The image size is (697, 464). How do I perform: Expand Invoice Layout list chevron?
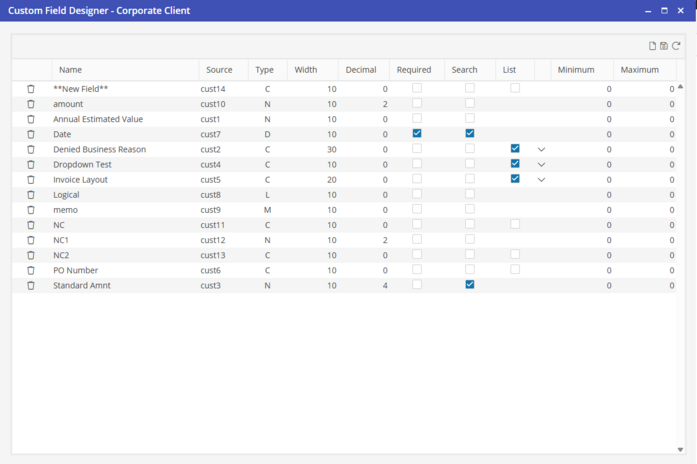tap(542, 180)
